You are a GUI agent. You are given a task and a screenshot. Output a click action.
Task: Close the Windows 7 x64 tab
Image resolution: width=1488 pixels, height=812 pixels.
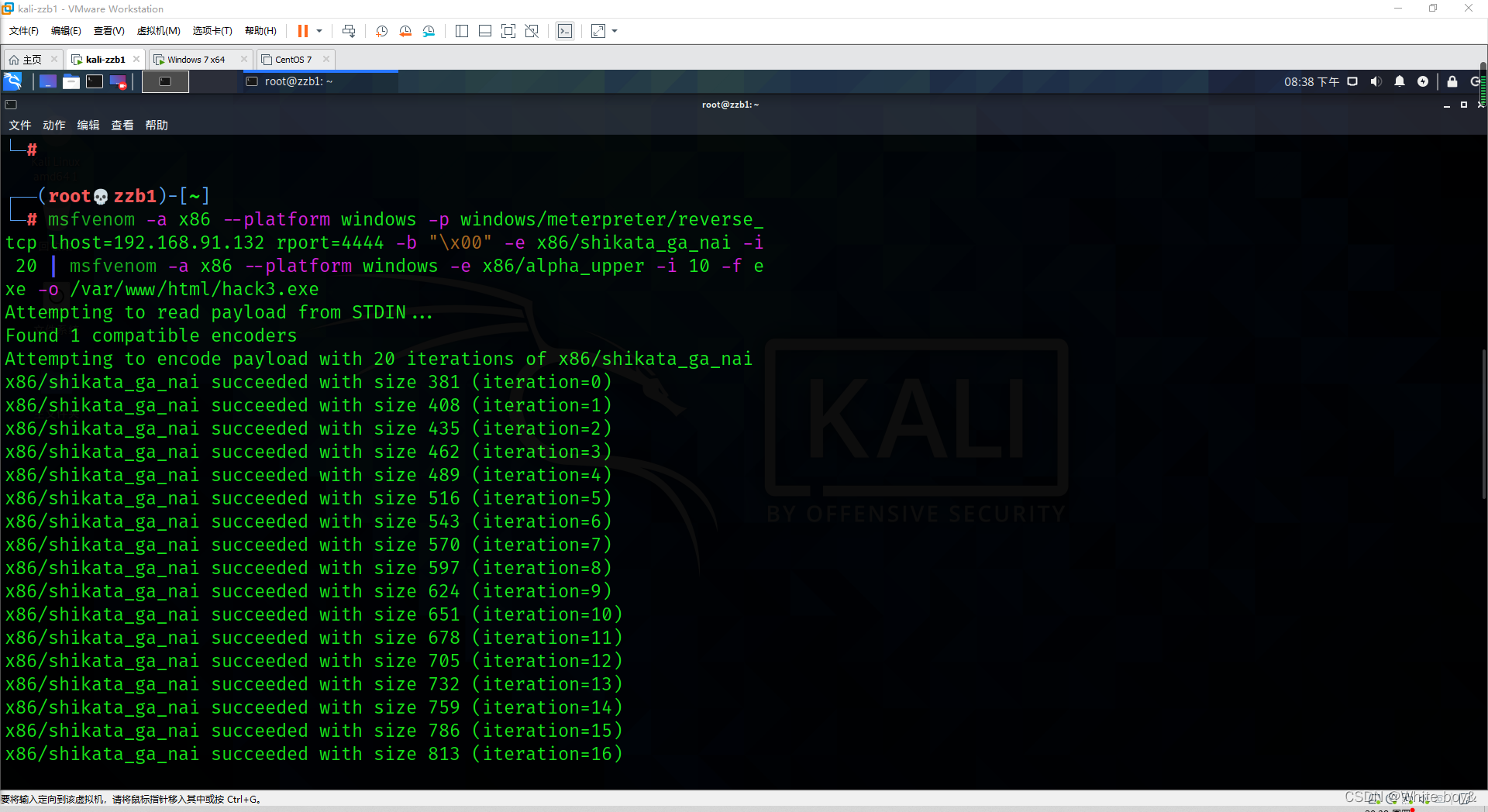tap(244, 59)
